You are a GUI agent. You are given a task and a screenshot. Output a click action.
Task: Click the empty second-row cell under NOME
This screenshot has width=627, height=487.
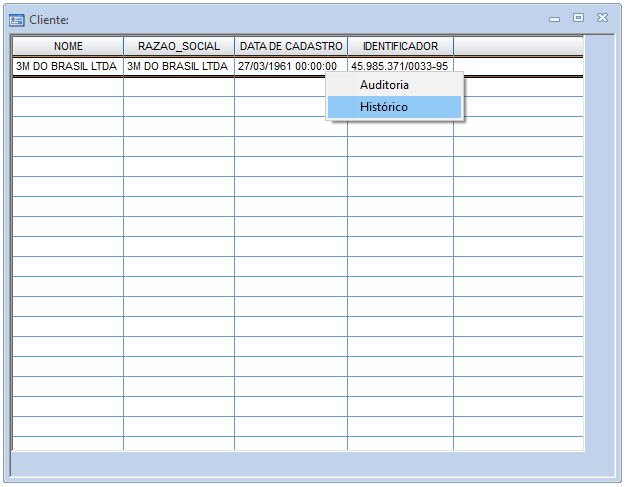pos(68,87)
